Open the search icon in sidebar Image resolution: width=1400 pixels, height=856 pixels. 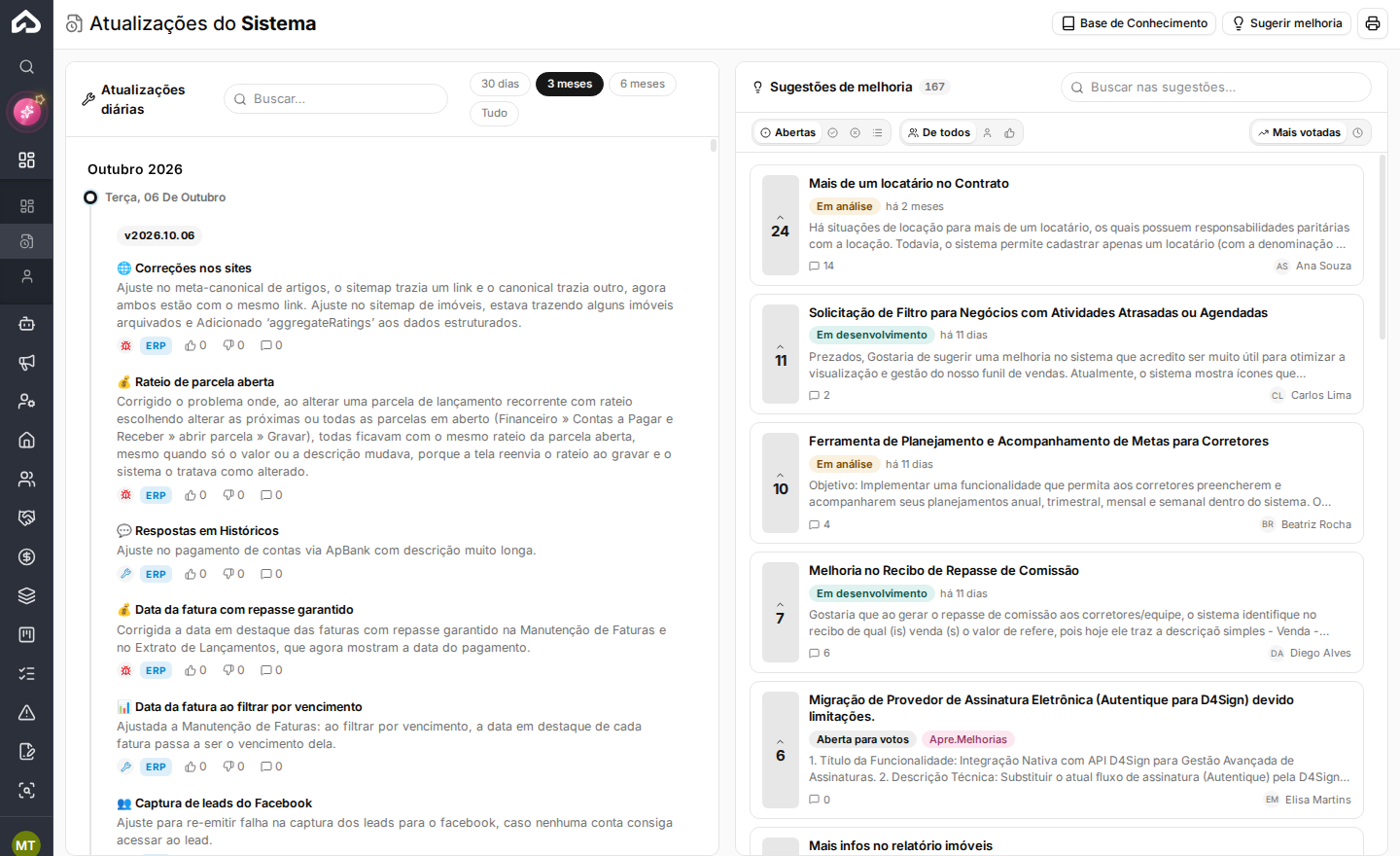[x=26, y=66]
